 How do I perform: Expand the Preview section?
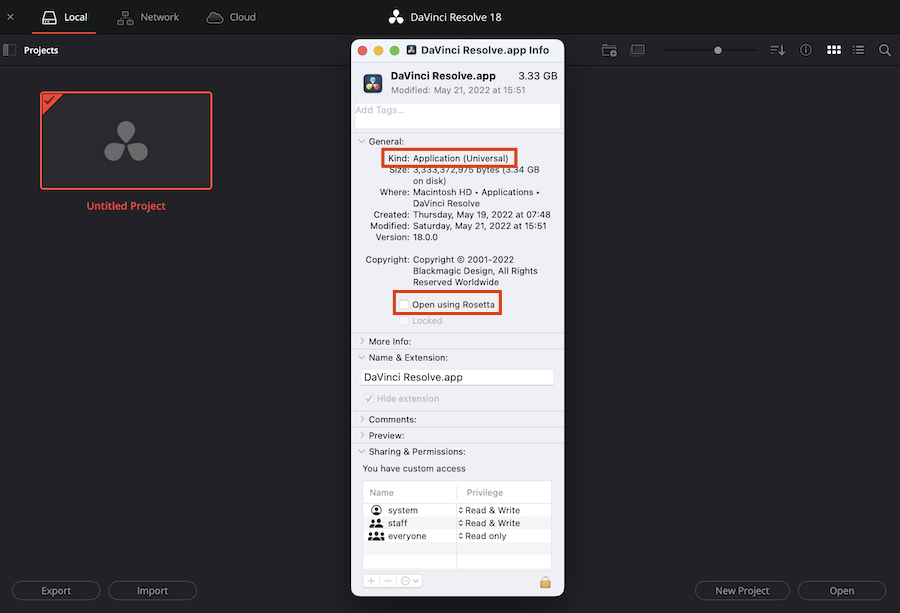tap(362, 435)
